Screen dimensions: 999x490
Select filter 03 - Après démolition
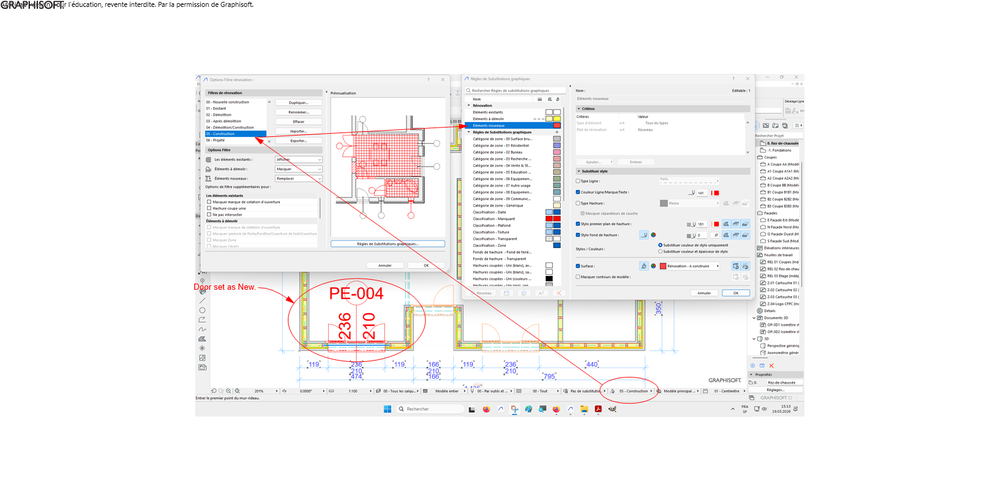click(x=236, y=121)
